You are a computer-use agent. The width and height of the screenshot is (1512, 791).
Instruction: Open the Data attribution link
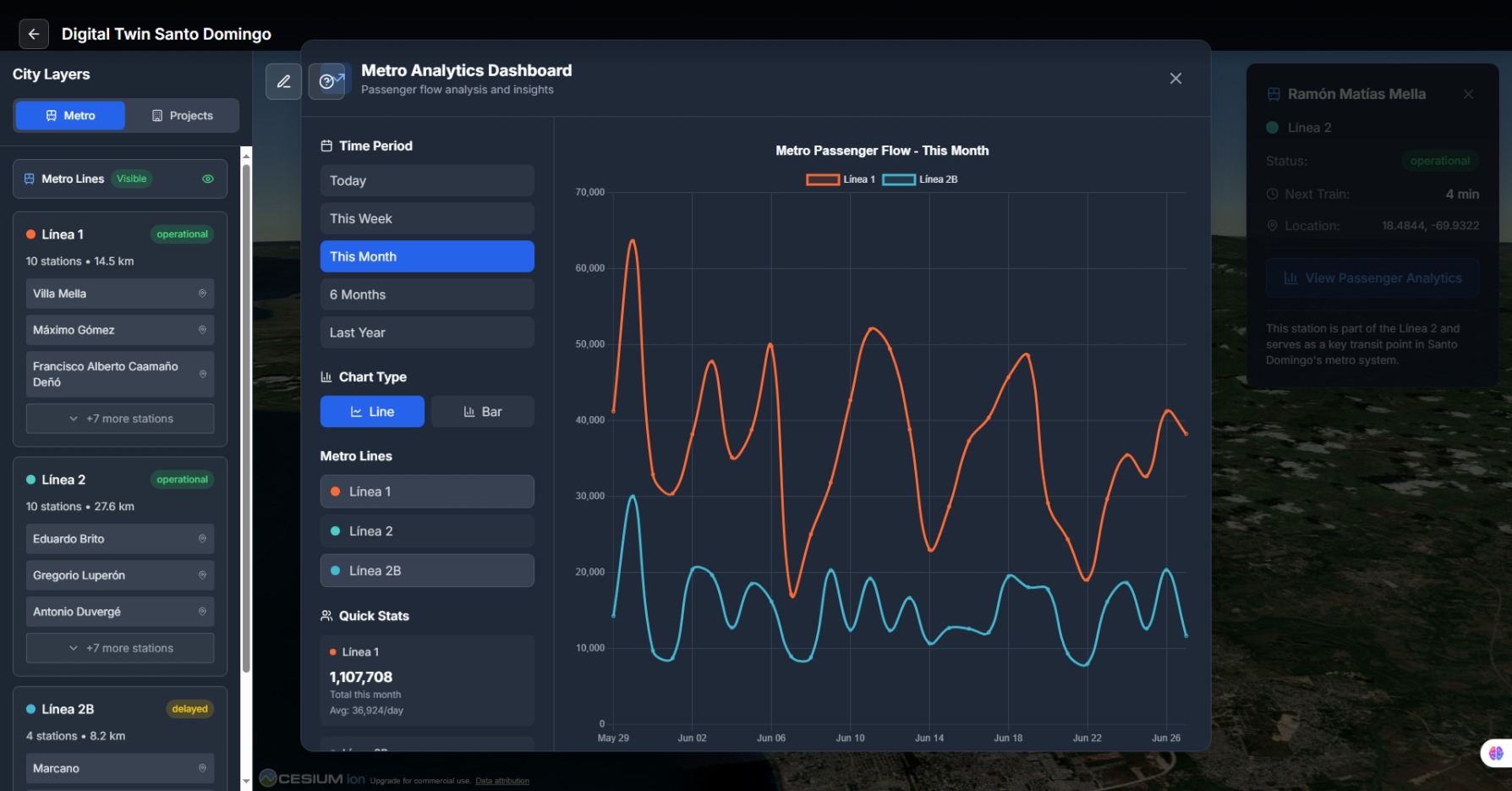(502, 781)
